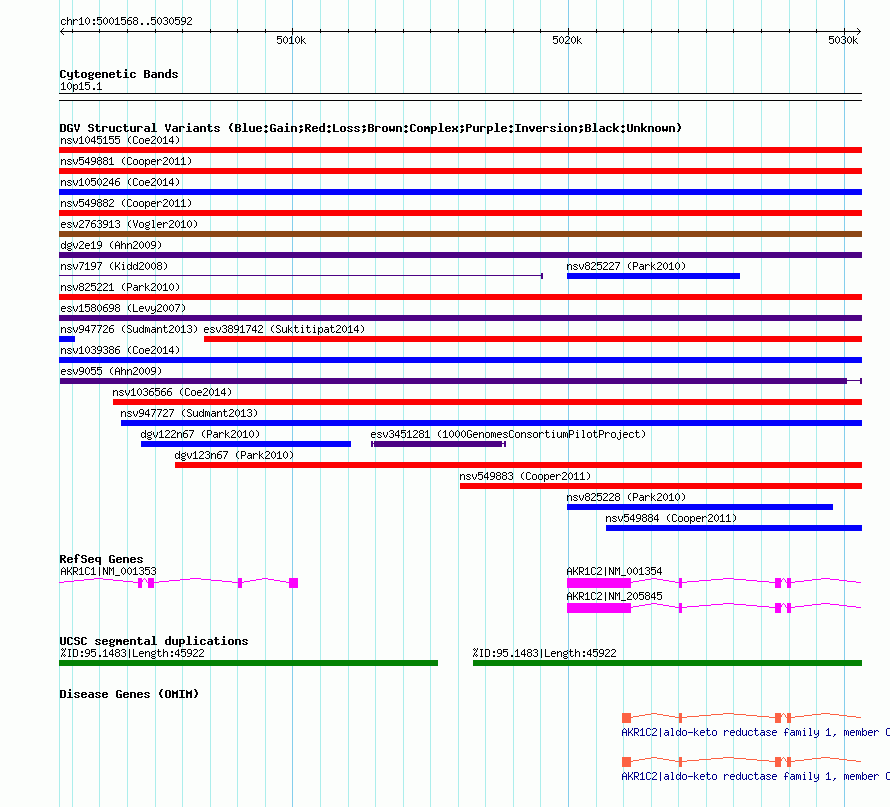Click the 5010k ruler tick label
Image resolution: width=890 pixels, height=807 pixels.
point(291,40)
